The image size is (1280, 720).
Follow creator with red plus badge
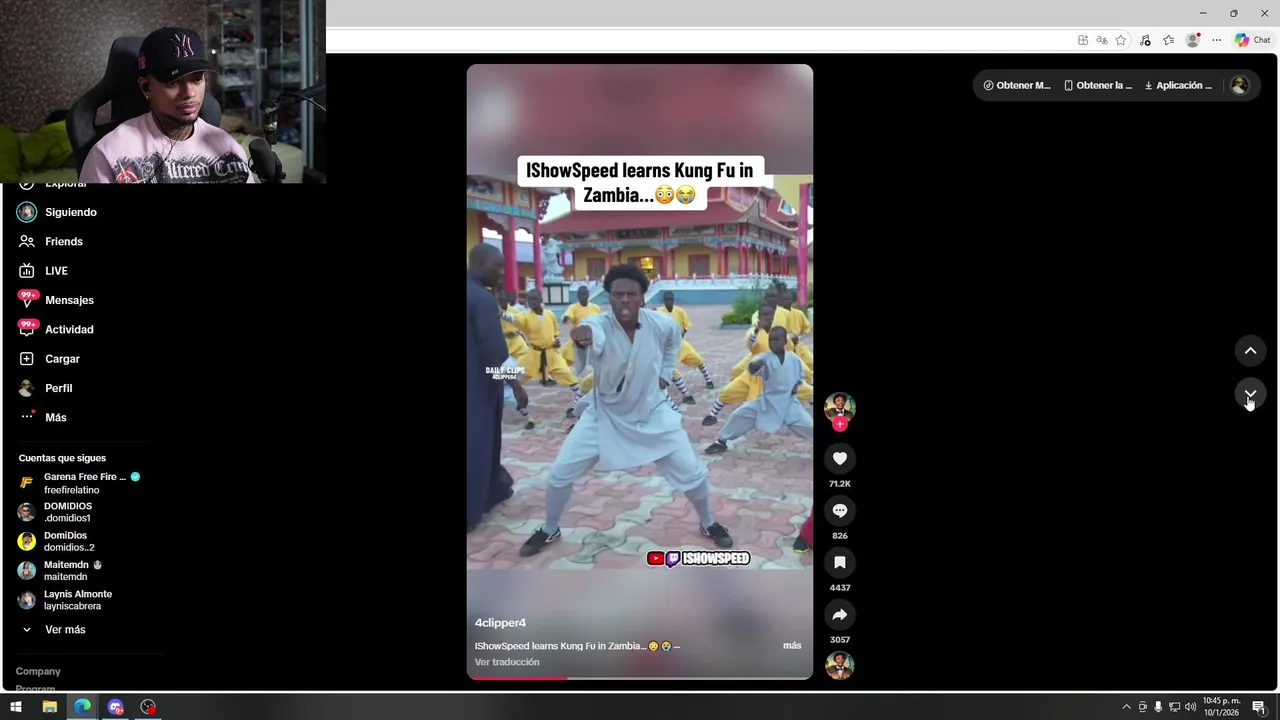[x=840, y=424]
